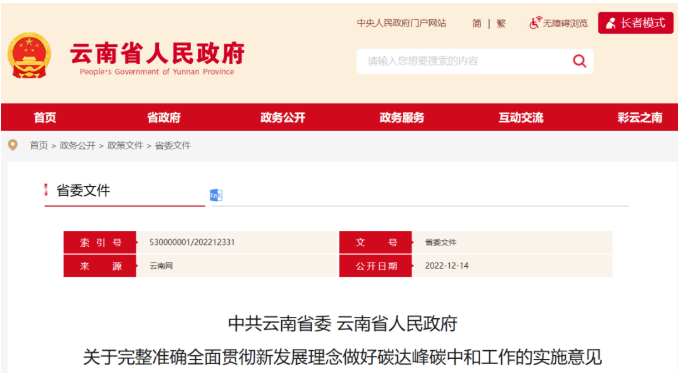The height and width of the screenshot is (373, 680).
Task: Go to 政务服务 in the navigation bar
Action: [402, 118]
